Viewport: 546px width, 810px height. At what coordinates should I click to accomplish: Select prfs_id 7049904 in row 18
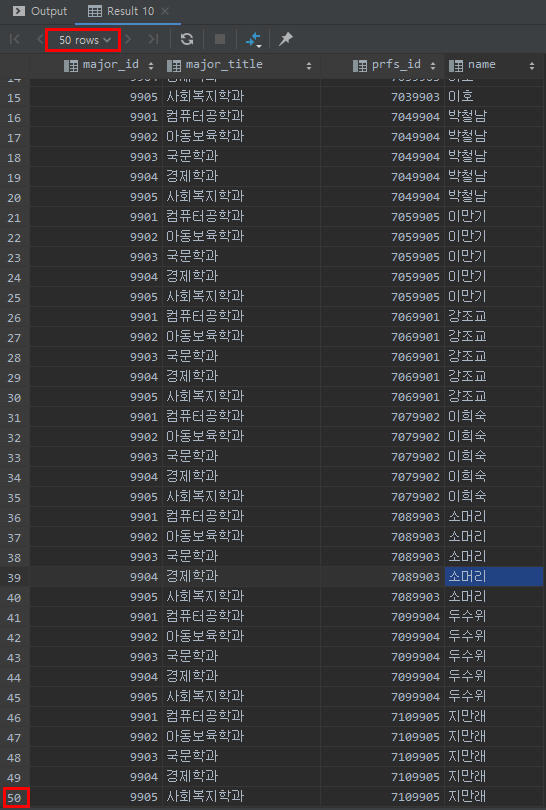tap(382, 157)
